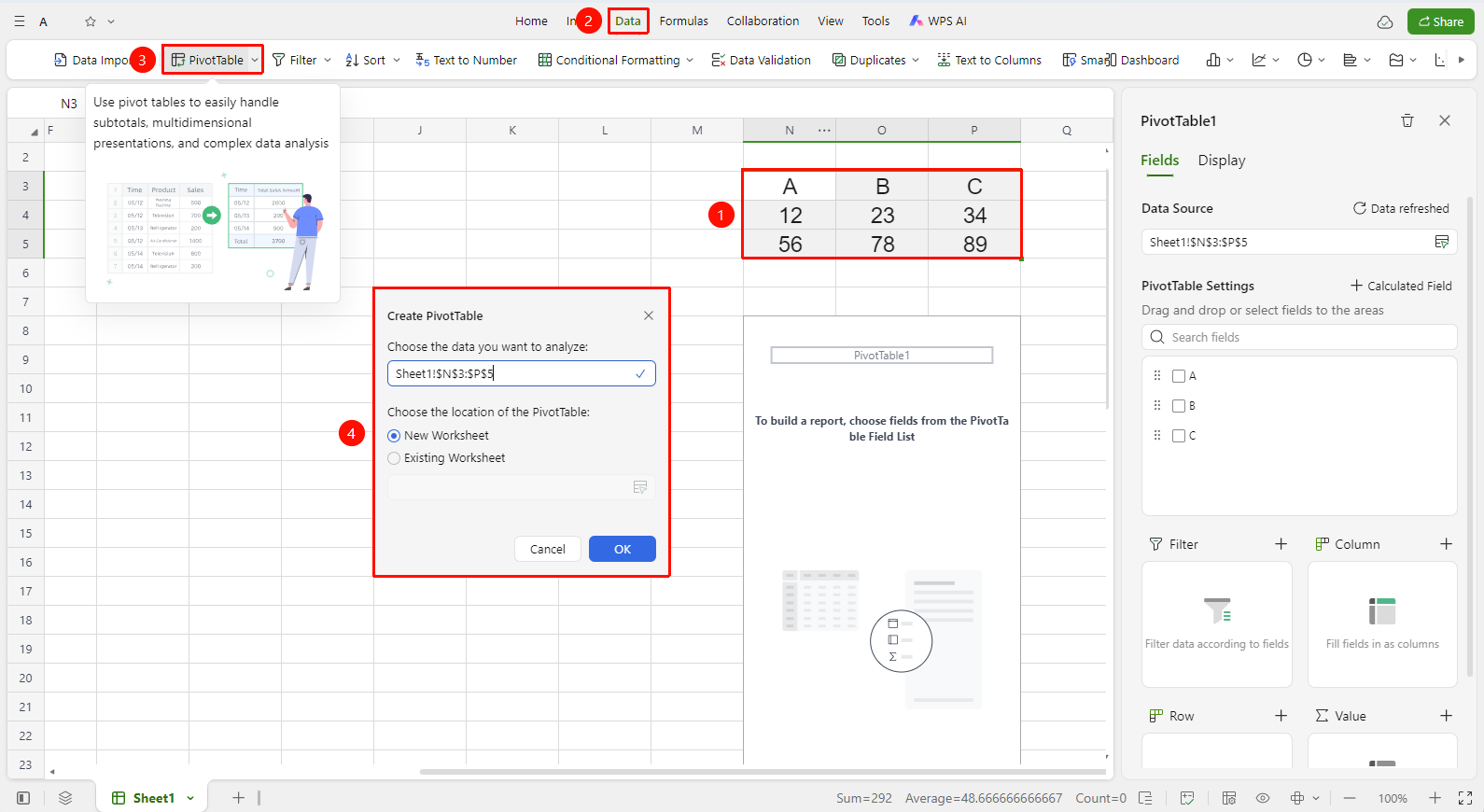Screen dimensions: 1484x812
Task: Click the Search fields input
Action: [1299, 337]
